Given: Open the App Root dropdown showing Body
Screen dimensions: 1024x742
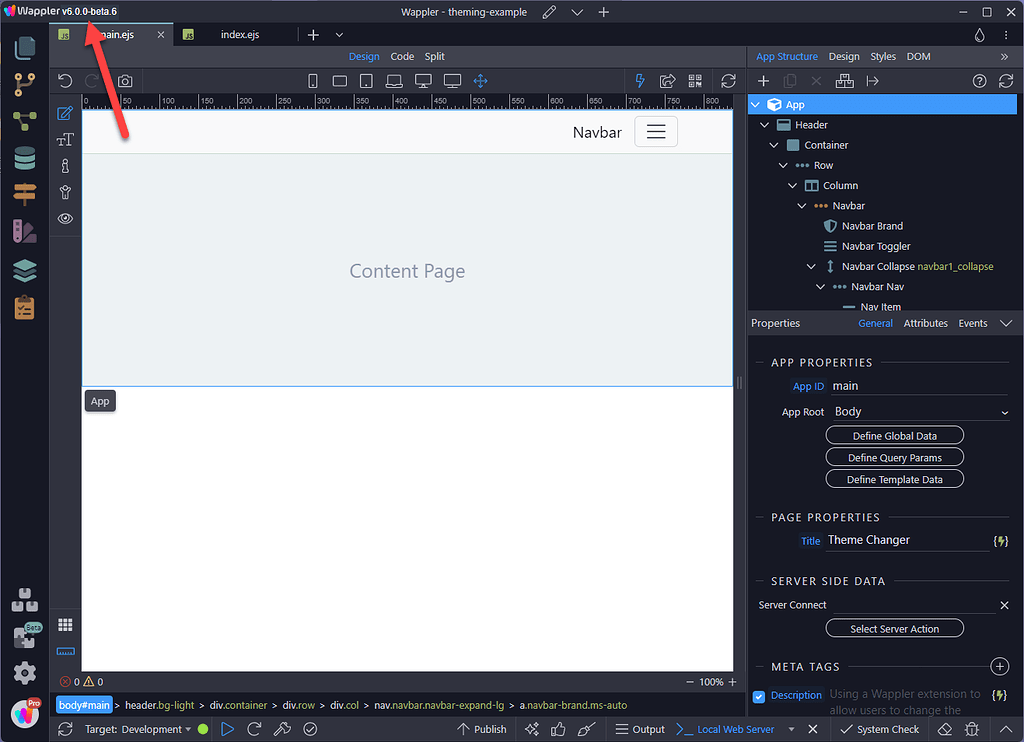Looking at the screenshot, I should pyautogui.click(x=919, y=411).
